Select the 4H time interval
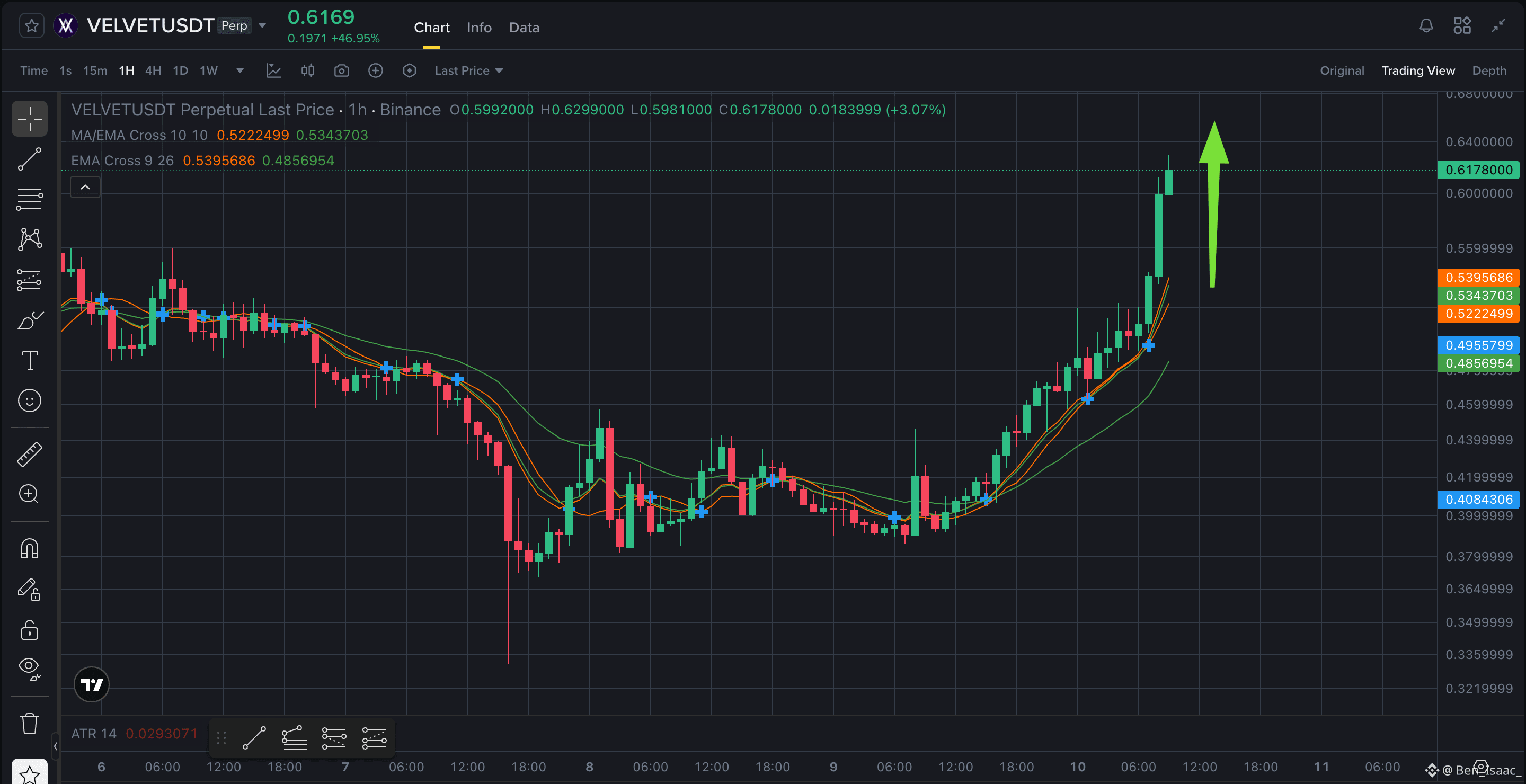 (x=154, y=70)
